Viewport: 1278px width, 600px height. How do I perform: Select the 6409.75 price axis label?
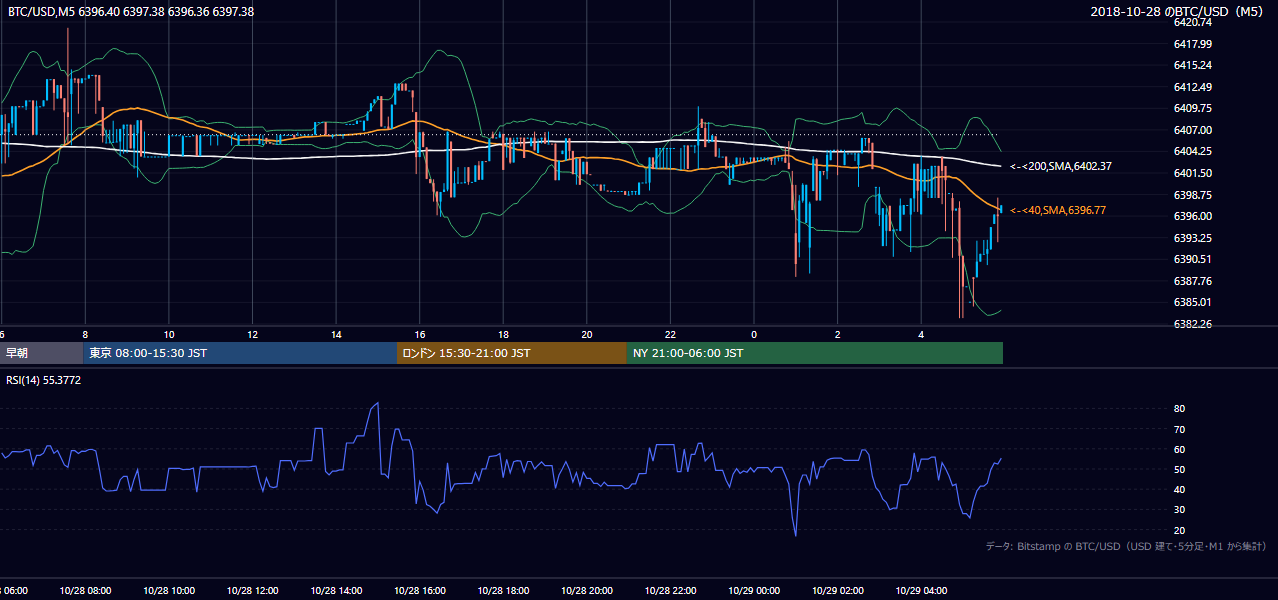[x=1193, y=108]
